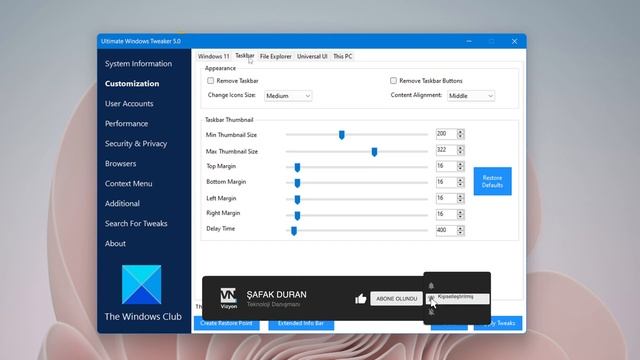This screenshot has height=360, width=640.
Task: Select Browsers in the sidebar
Action: tap(120, 164)
